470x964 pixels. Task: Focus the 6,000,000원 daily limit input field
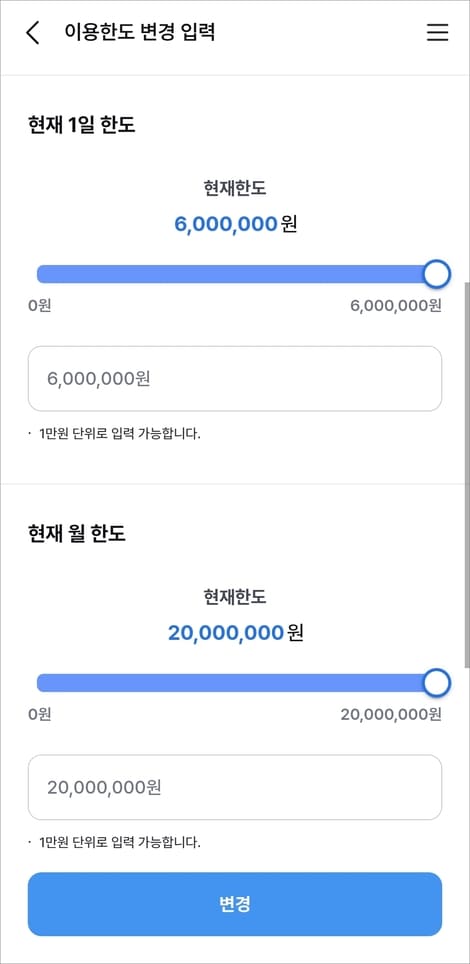point(235,379)
